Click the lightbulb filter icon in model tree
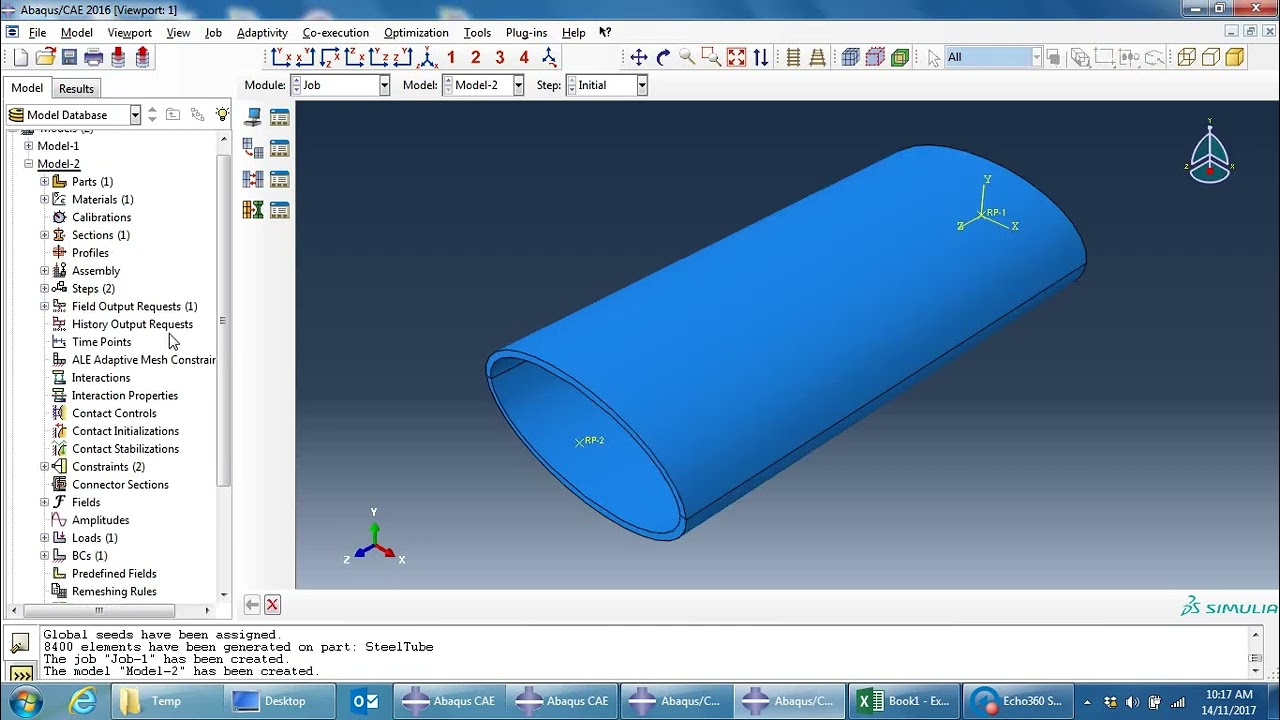 coord(222,115)
